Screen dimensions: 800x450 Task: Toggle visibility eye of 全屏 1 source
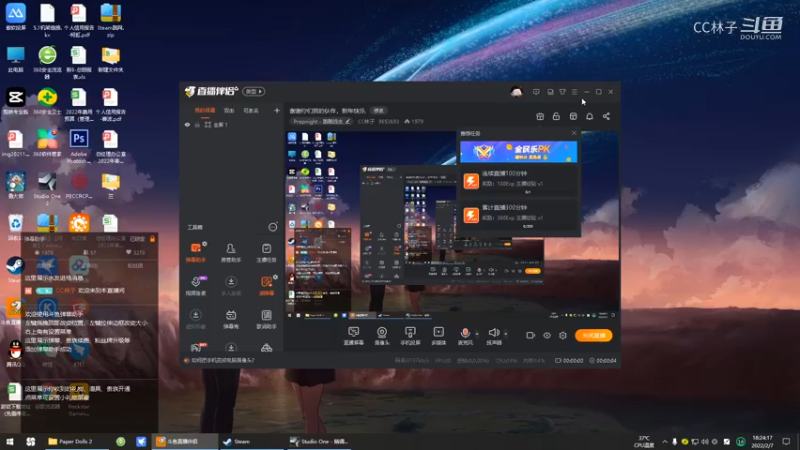coord(187,124)
